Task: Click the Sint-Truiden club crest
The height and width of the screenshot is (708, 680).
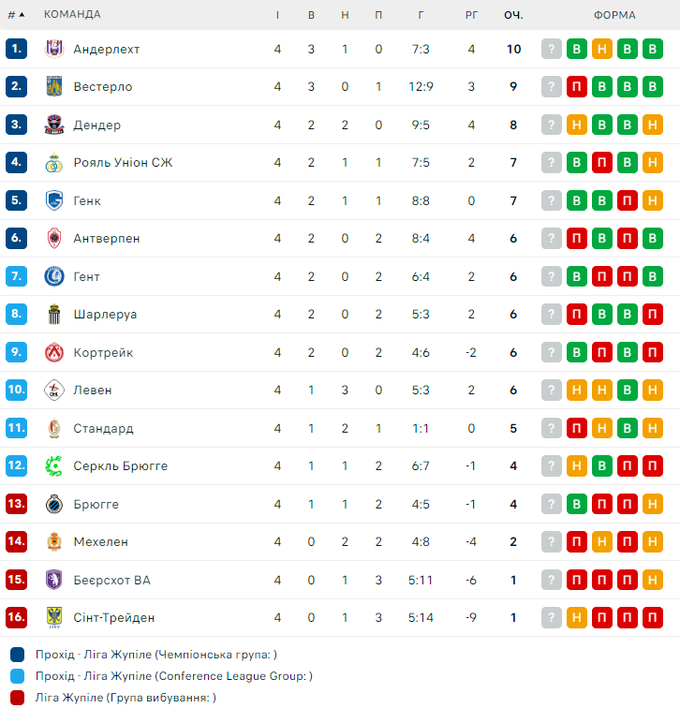Action: tap(54, 618)
